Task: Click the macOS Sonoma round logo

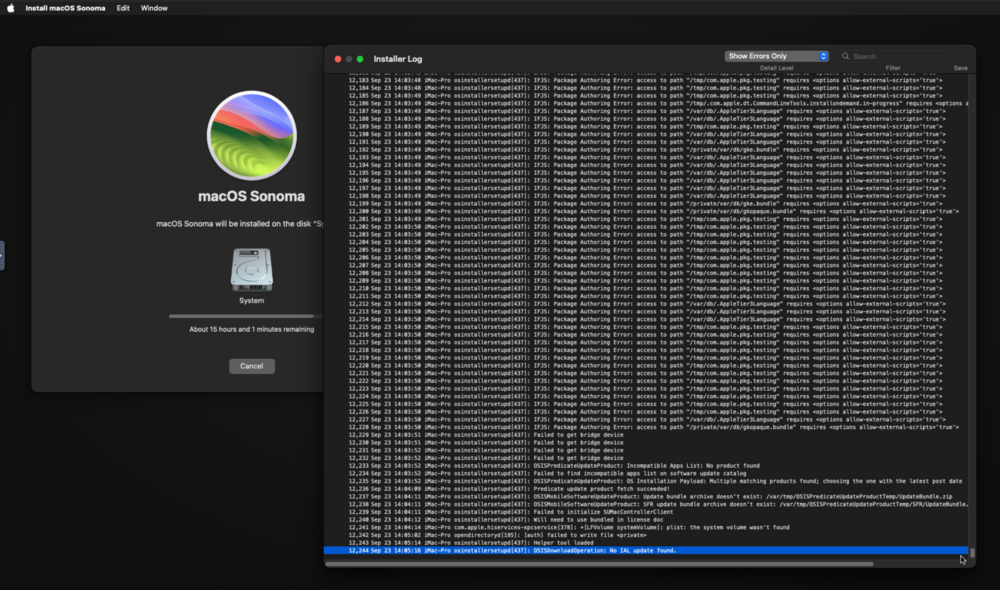Action: coord(251,135)
